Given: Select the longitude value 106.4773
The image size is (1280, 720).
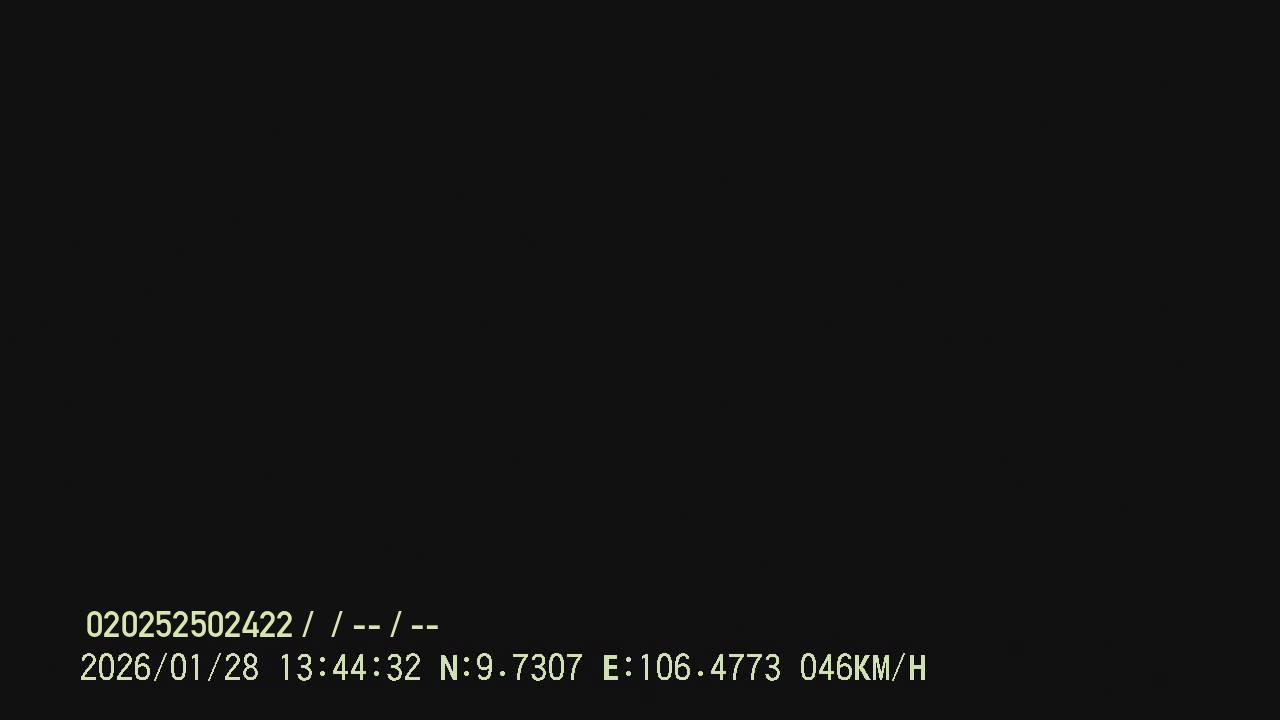Looking at the screenshot, I should click(x=709, y=668).
